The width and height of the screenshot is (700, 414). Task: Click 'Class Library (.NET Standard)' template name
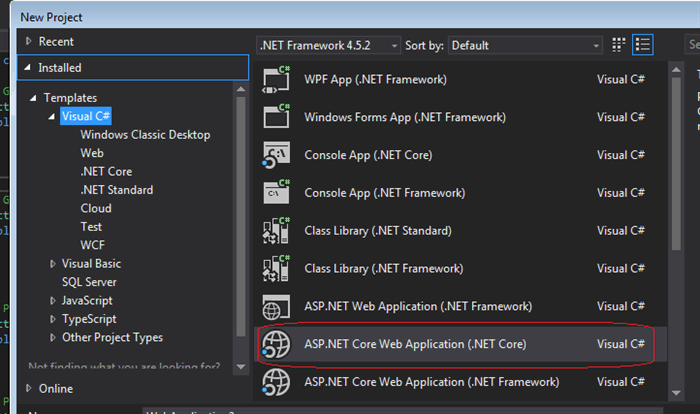point(378,230)
